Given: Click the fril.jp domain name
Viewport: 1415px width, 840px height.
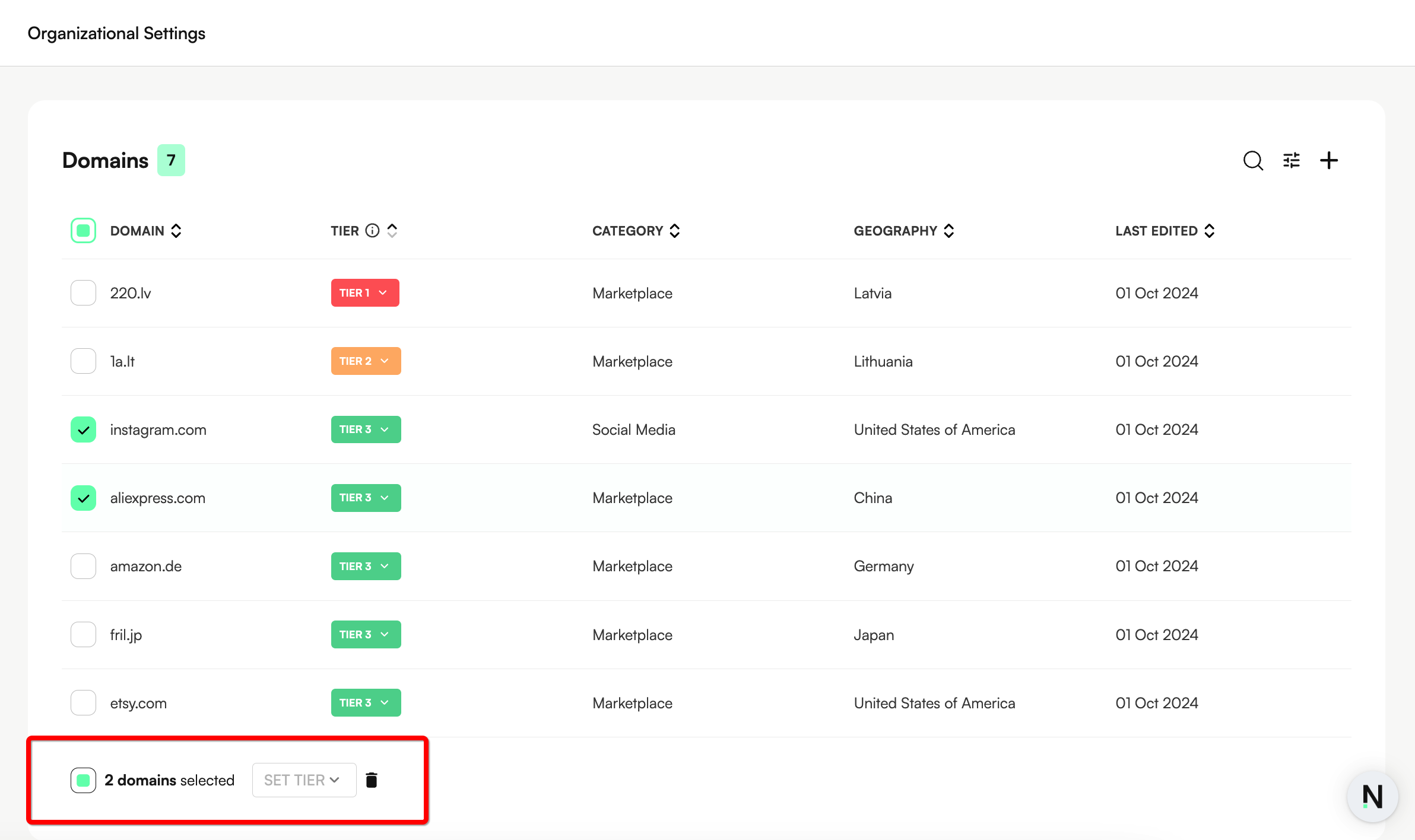Looking at the screenshot, I should coord(126,635).
